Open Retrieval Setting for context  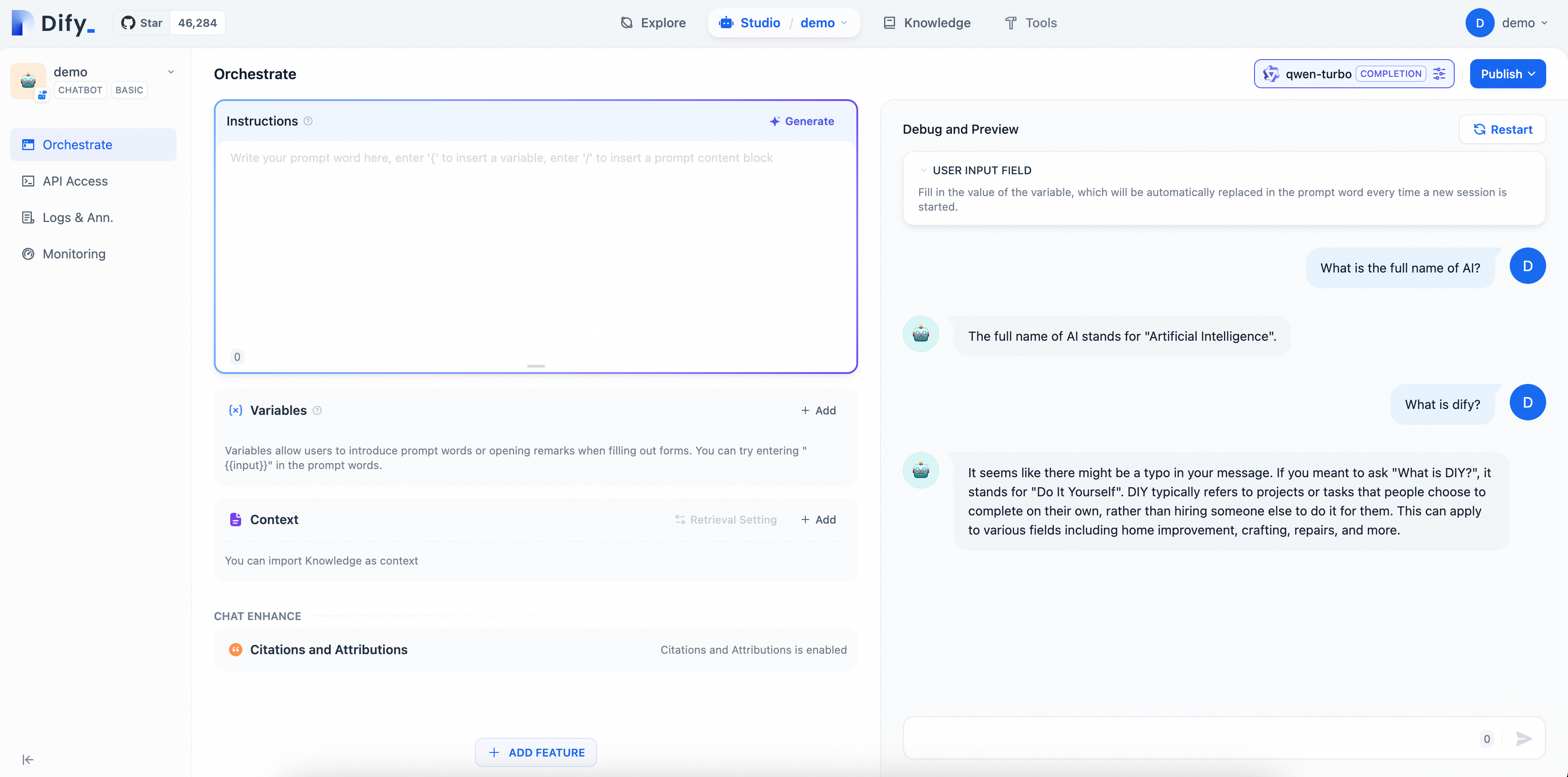click(x=726, y=520)
